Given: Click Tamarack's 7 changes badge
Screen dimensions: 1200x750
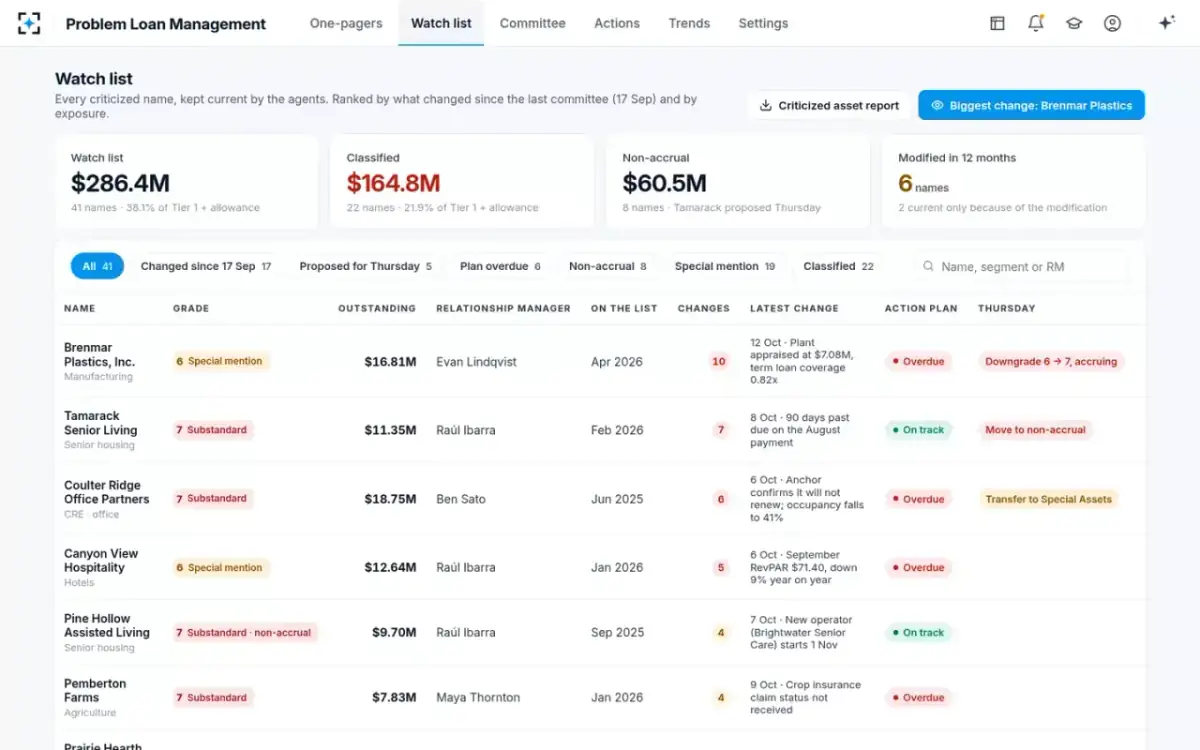Looking at the screenshot, I should pyautogui.click(x=721, y=430).
